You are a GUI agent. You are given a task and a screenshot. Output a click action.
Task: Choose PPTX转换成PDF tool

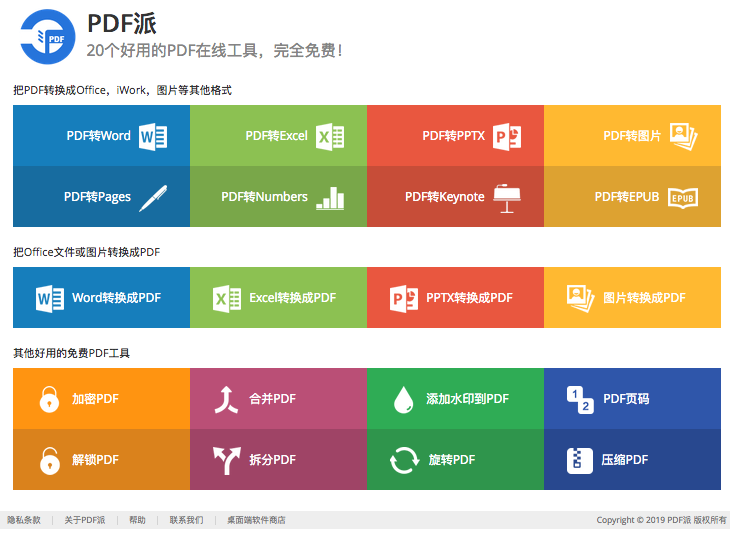[x=455, y=297]
